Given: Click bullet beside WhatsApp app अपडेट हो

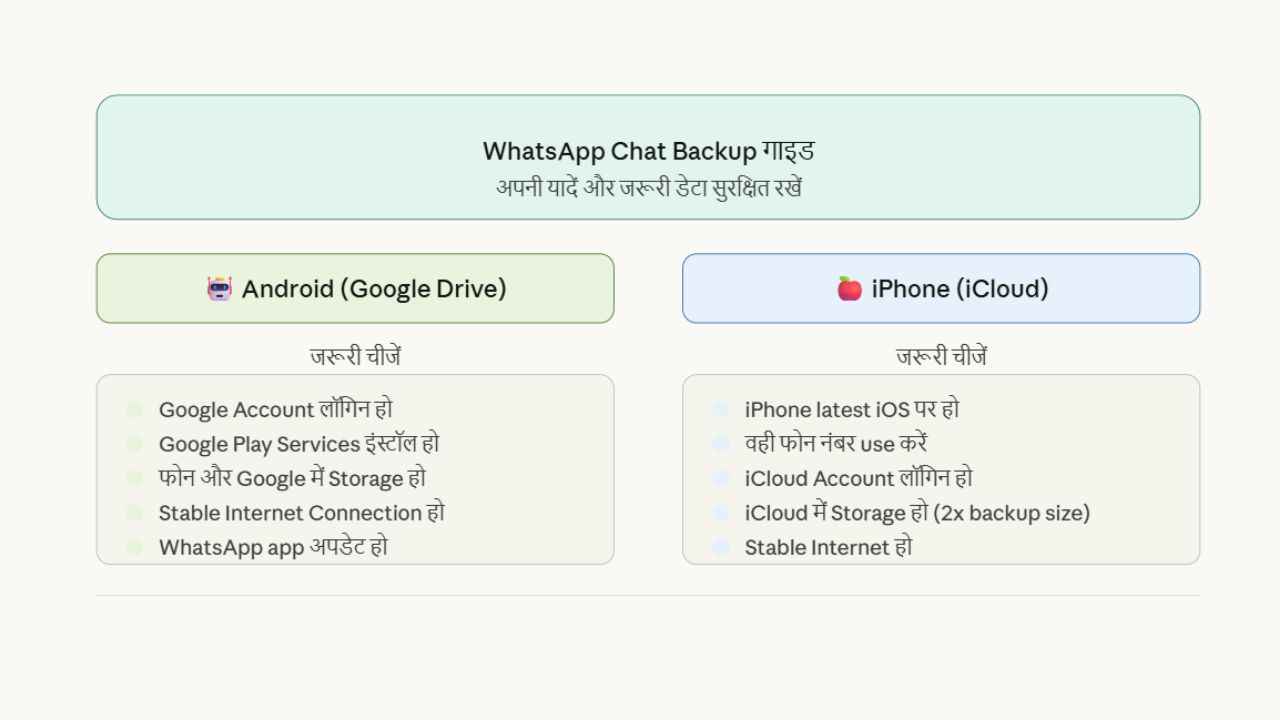Looking at the screenshot, I should point(135,547).
